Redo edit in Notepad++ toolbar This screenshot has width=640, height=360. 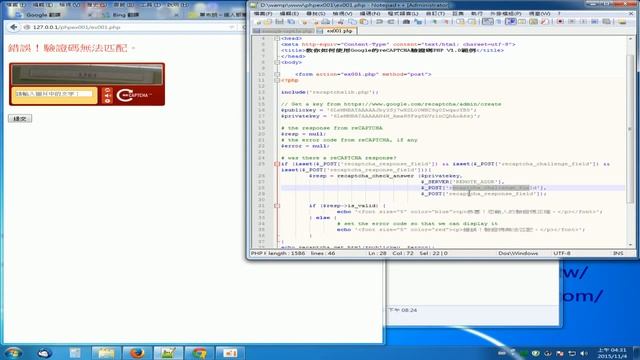[x=391, y=21]
